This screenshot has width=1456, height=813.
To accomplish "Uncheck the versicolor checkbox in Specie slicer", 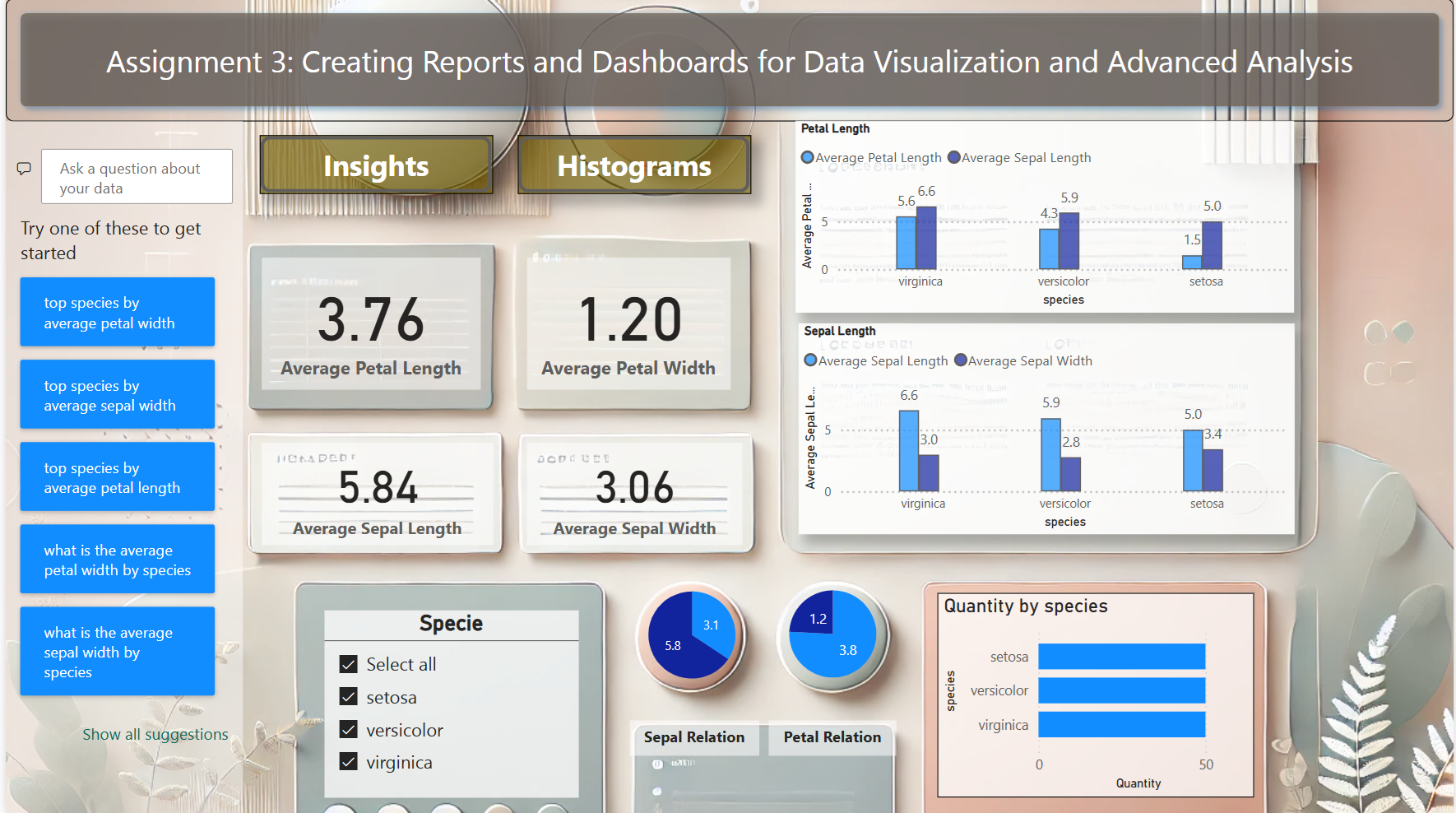I will [349, 730].
